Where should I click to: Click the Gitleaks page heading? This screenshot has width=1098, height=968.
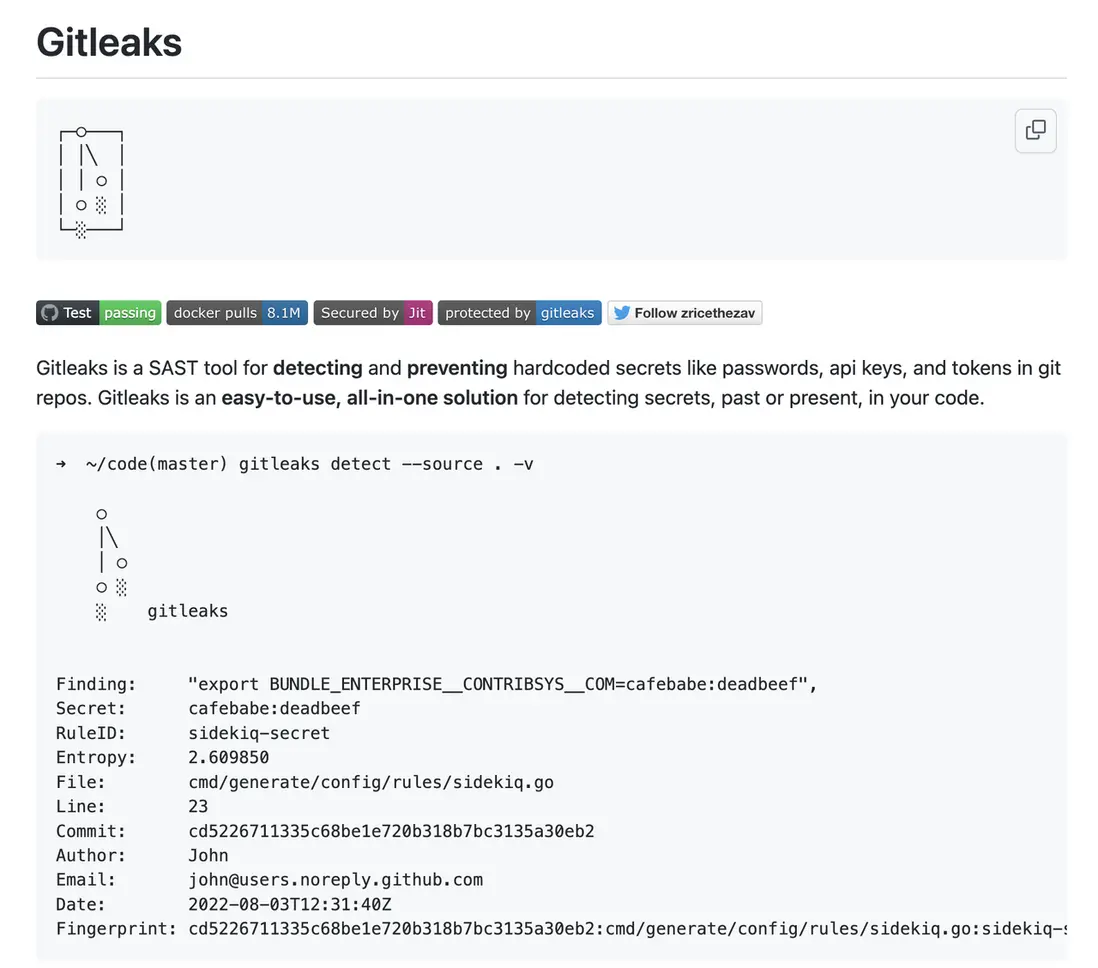coord(109,43)
